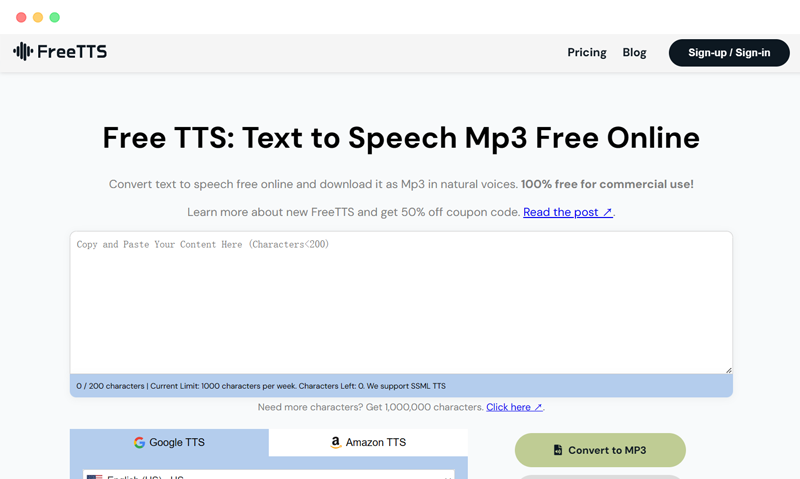Grab the text area resize handle
Image resolution: width=800 pixels, height=479 pixels.
coord(729,370)
